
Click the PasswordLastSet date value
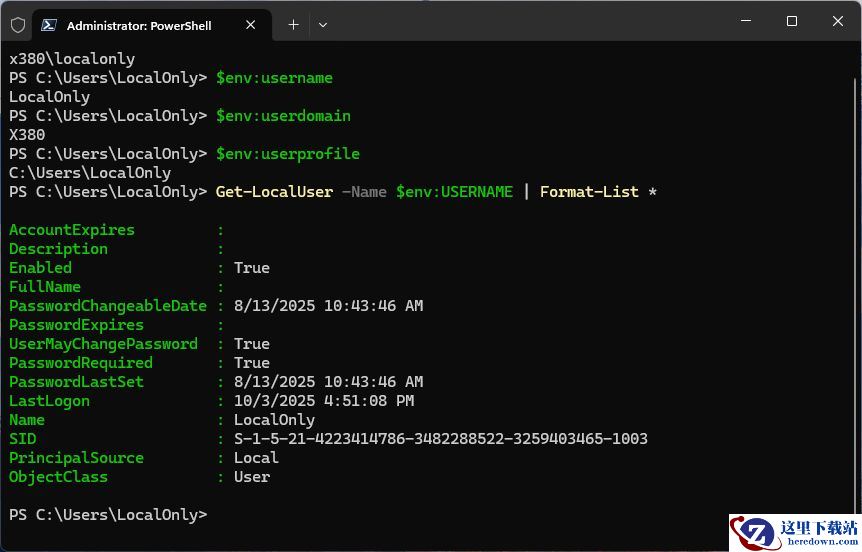[x=328, y=382]
